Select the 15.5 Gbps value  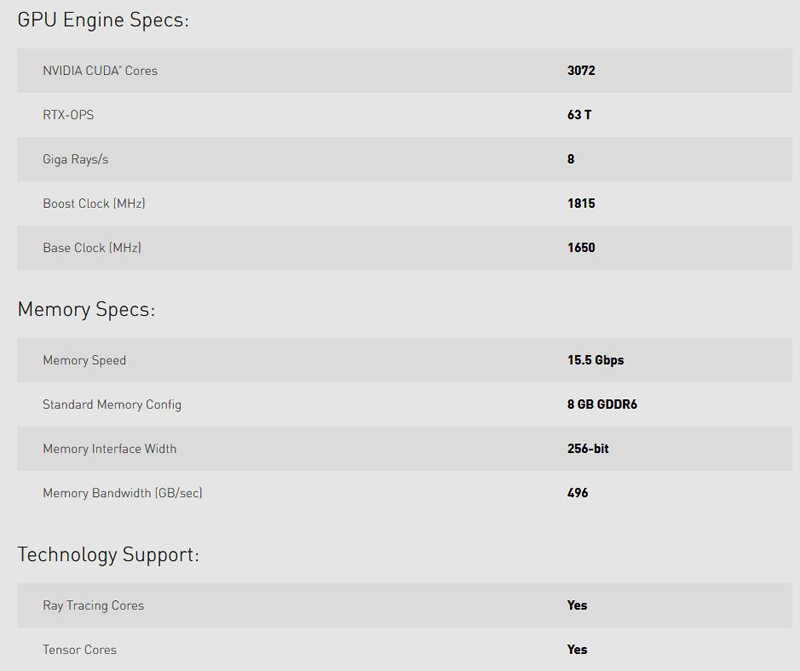tap(595, 360)
